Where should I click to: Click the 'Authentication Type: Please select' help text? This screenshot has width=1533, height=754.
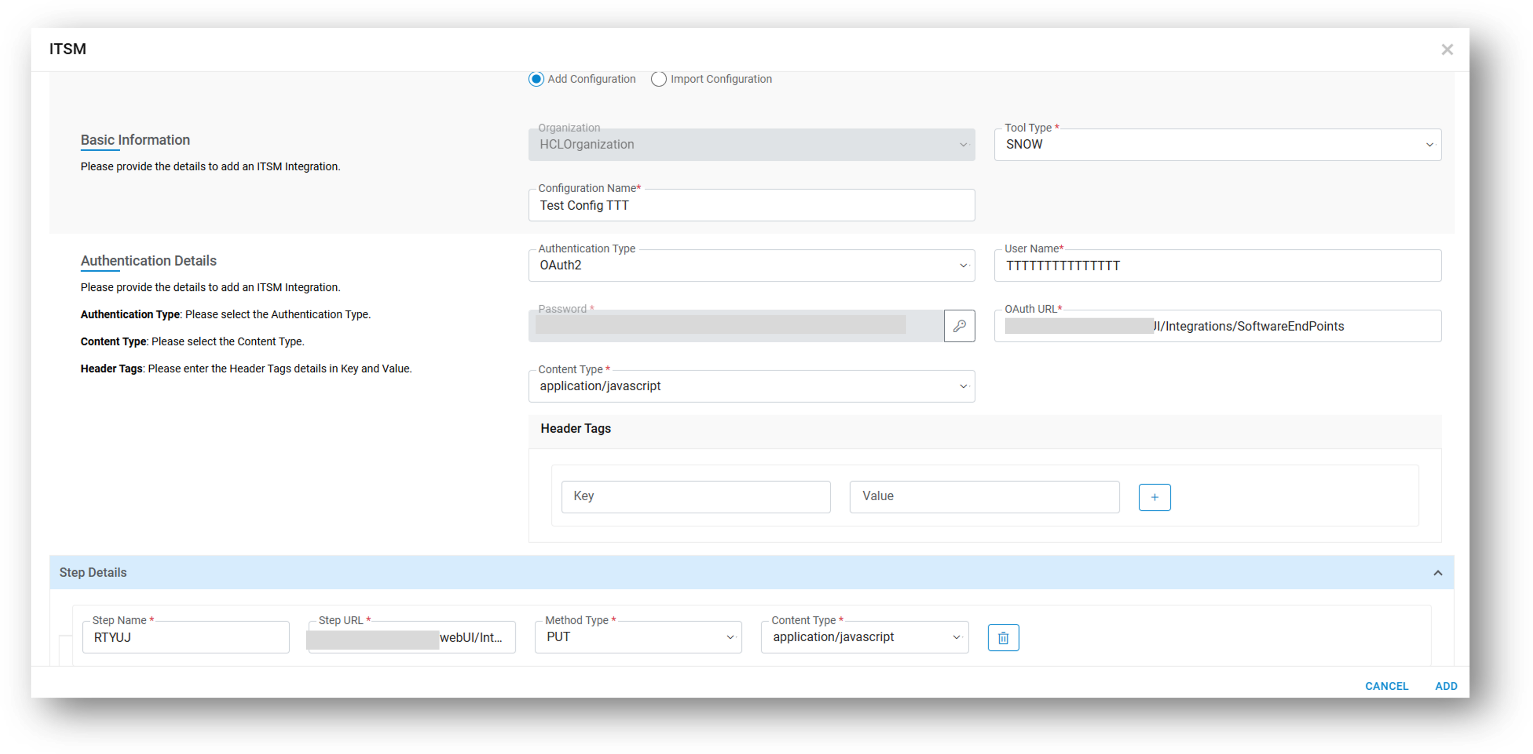pos(226,315)
